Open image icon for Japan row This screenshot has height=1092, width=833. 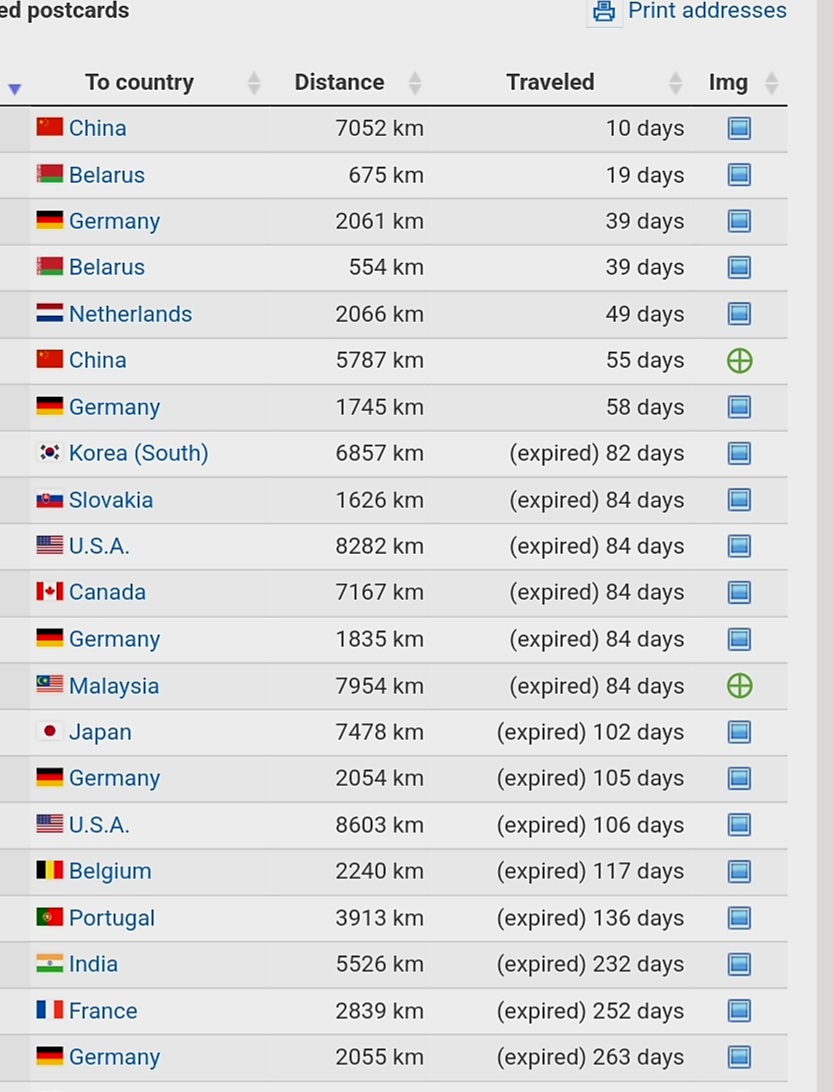739,732
